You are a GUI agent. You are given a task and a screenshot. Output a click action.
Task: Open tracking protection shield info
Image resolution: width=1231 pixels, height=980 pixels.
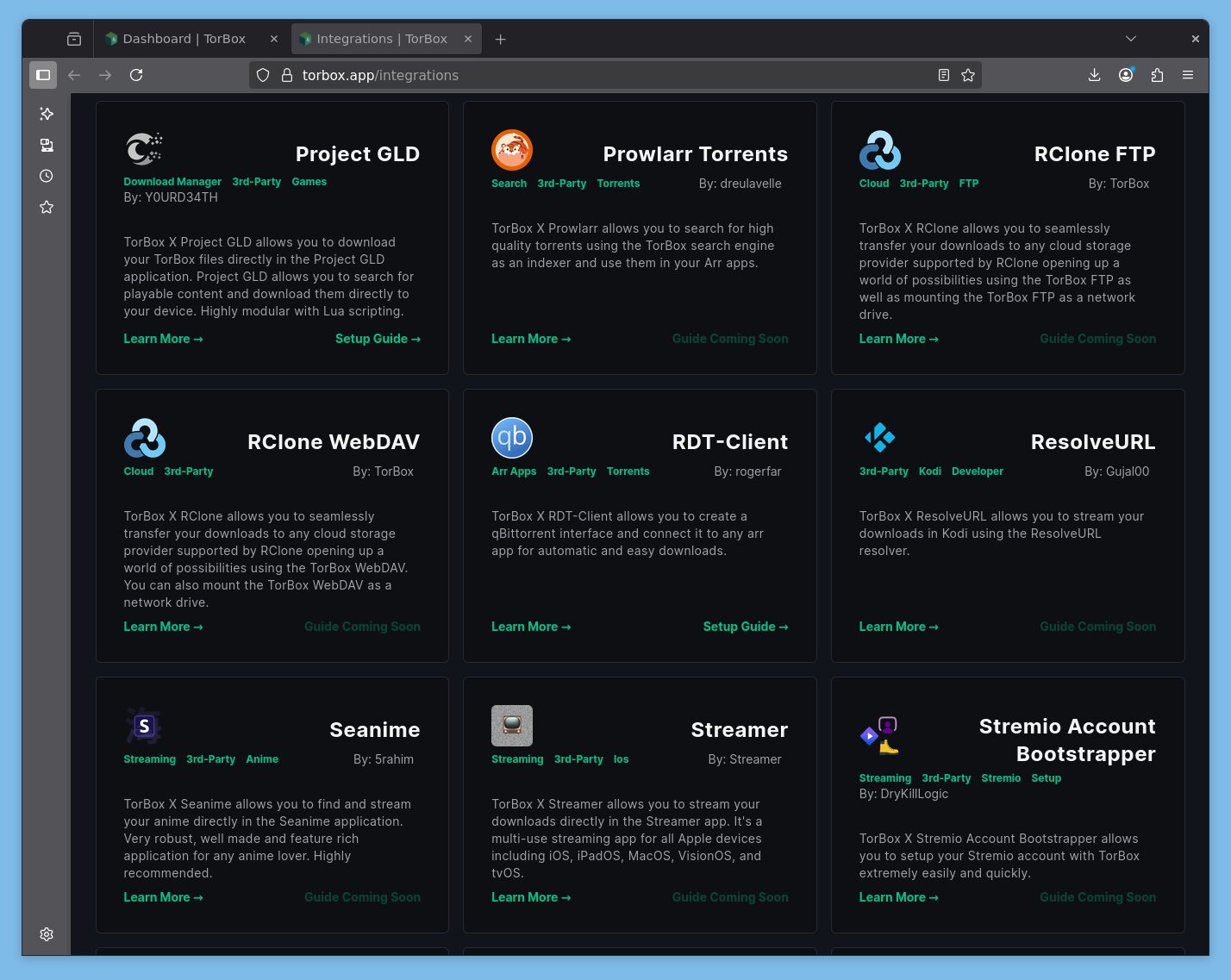[x=264, y=75]
